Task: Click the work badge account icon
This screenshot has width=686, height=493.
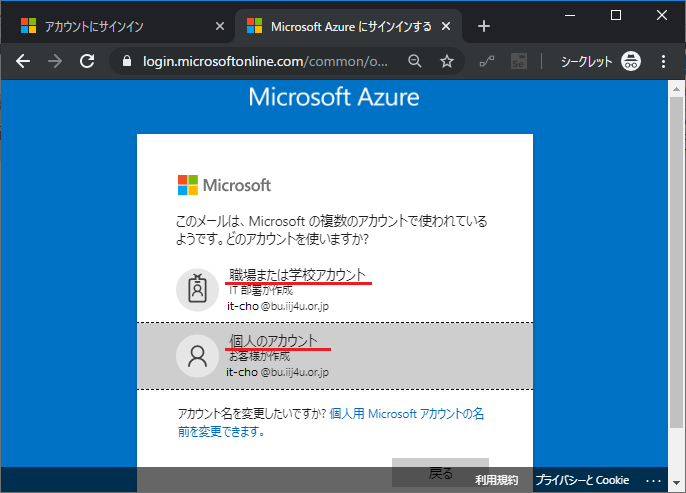Action: point(197,290)
